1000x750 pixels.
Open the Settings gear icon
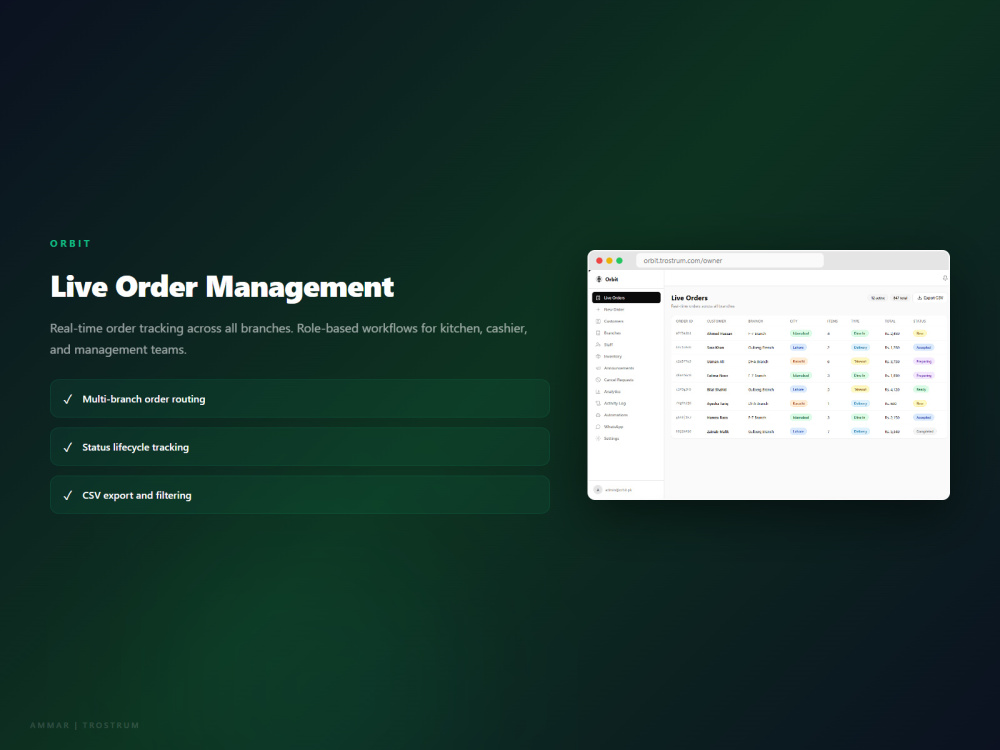click(598, 439)
